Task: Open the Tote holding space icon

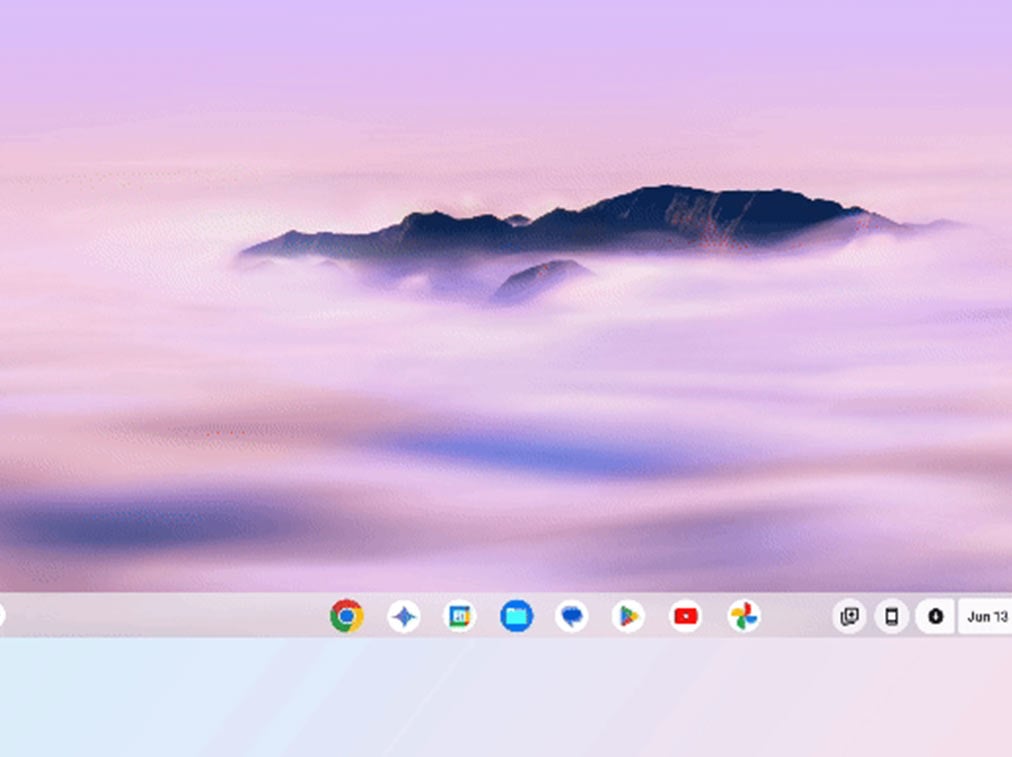Action: click(849, 616)
